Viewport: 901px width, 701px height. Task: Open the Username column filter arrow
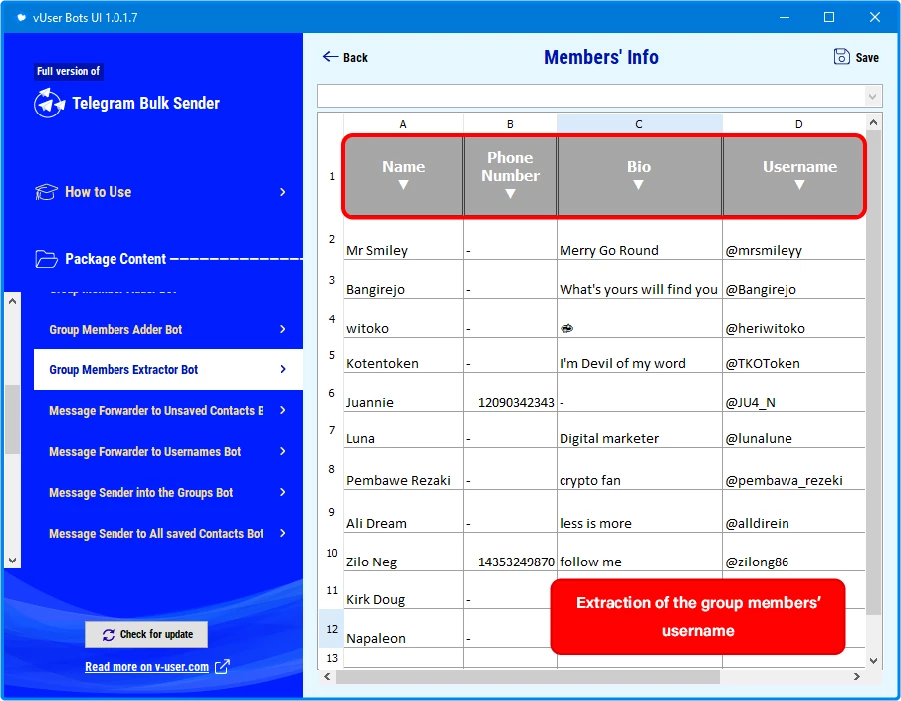[x=799, y=185]
